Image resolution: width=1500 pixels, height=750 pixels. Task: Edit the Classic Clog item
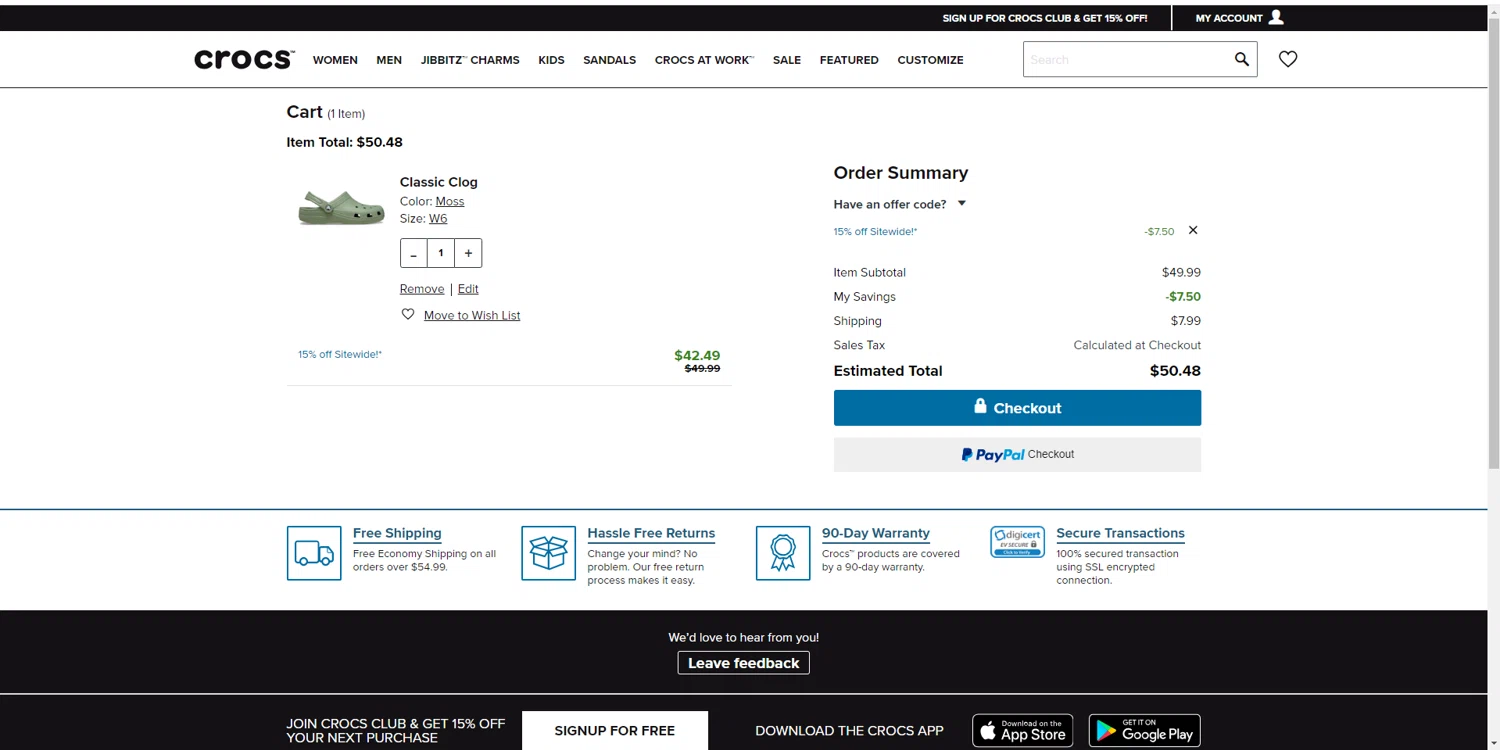[468, 289]
